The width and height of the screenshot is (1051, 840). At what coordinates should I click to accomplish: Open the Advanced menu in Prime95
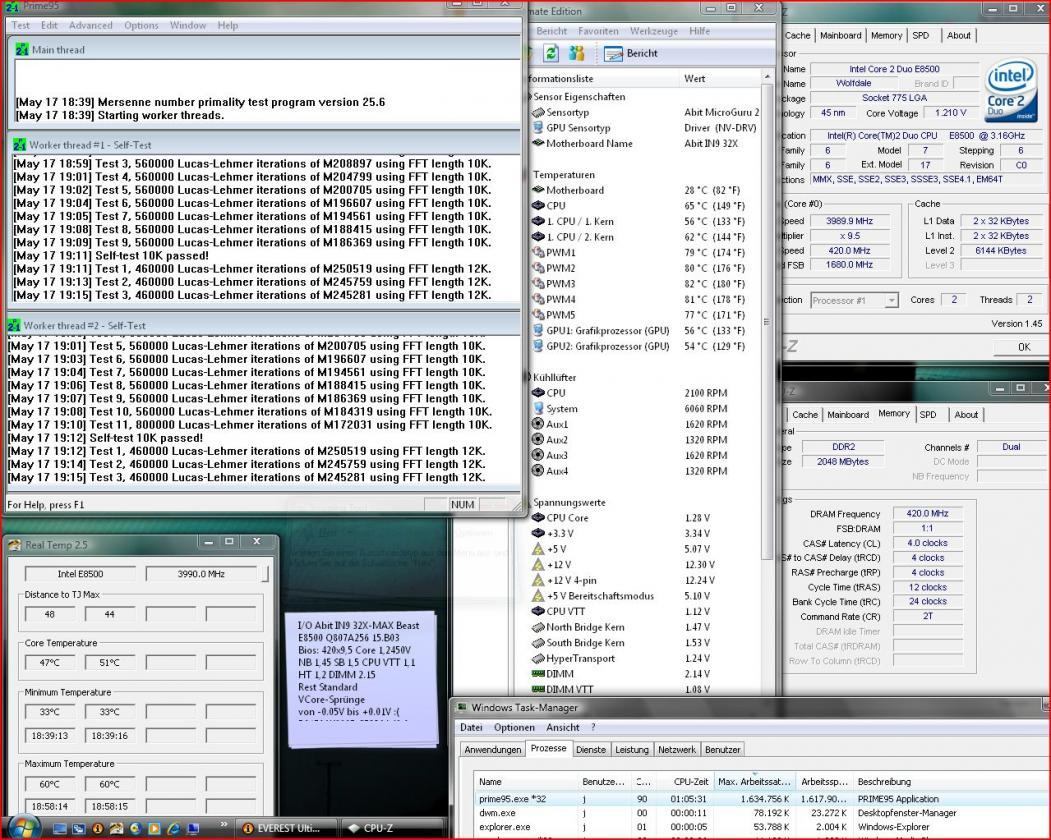tap(90, 25)
